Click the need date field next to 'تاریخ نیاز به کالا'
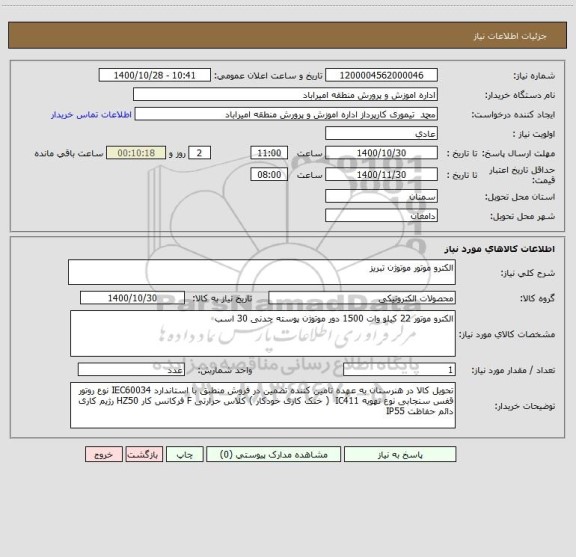 click(x=132, y=298)
